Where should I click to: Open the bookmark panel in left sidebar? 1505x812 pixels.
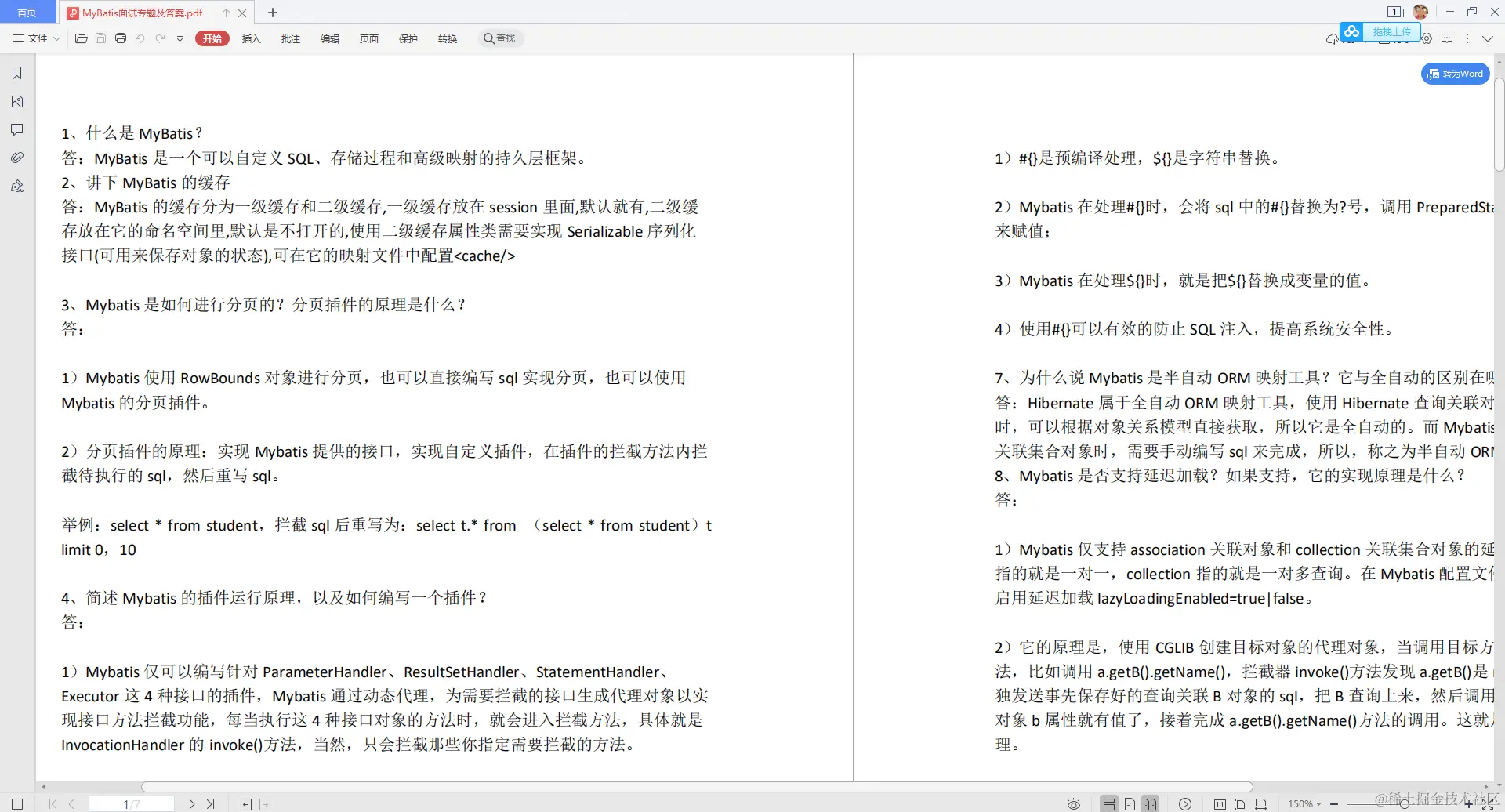coord(17,73)
